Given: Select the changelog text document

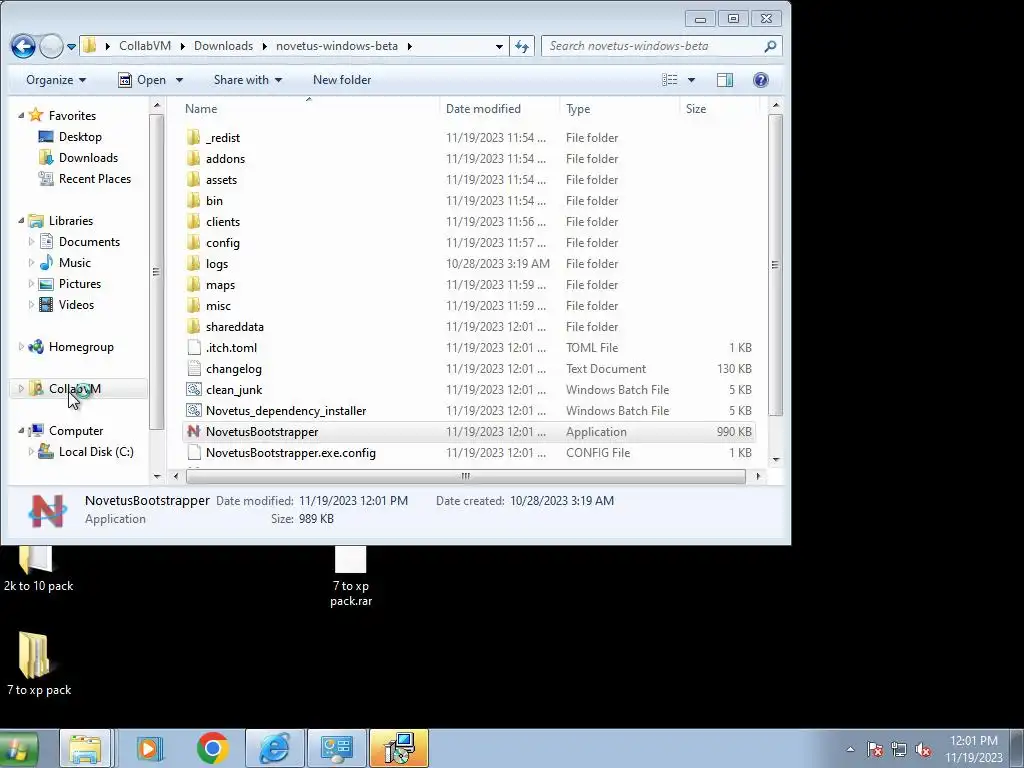Looking at the screenshot, I should [234, 369].
